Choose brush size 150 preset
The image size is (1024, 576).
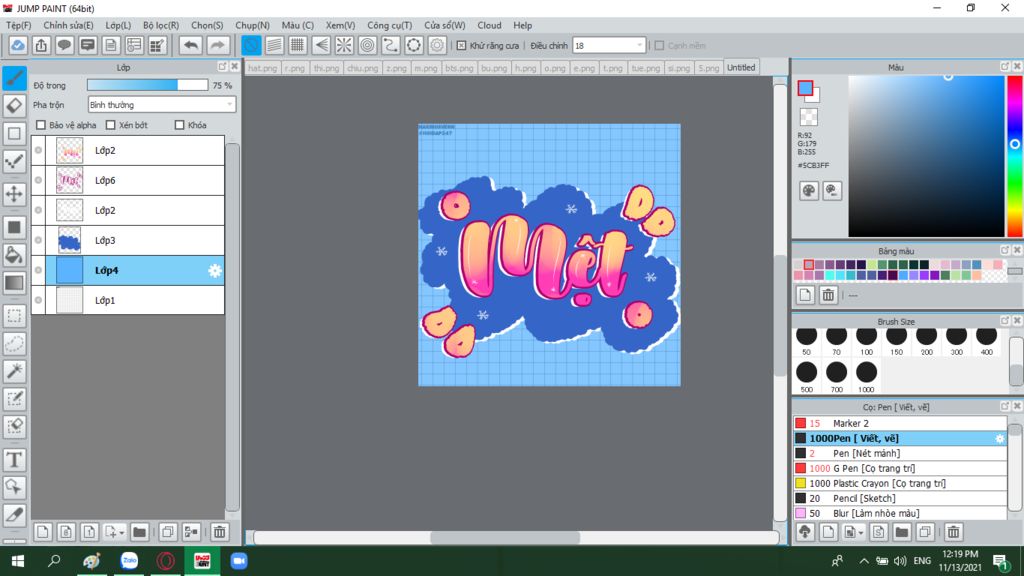[896, 341]
